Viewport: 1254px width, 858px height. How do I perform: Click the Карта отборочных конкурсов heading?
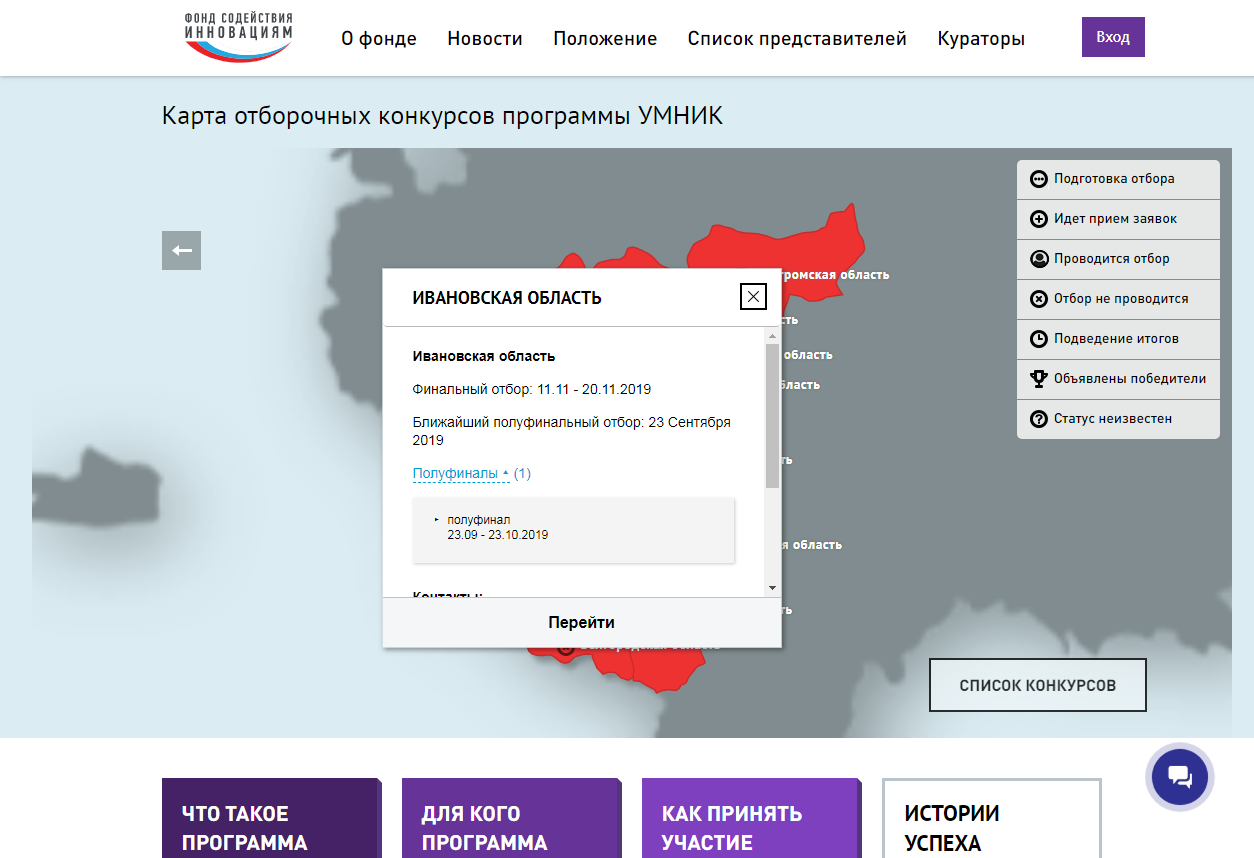pyautogui.click(x=442, y=116)
